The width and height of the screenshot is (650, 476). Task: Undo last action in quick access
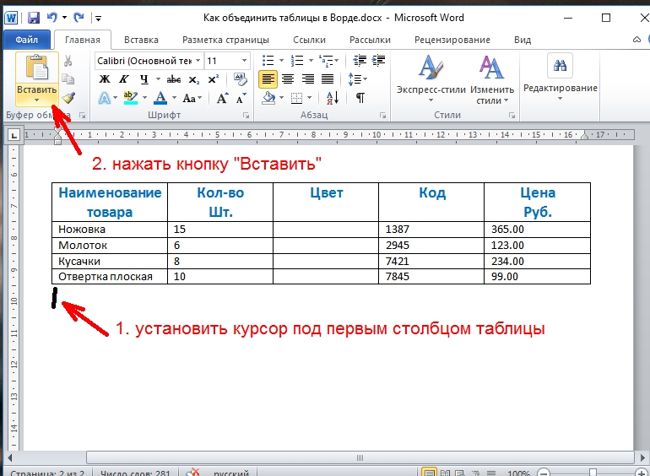[52, 18]
